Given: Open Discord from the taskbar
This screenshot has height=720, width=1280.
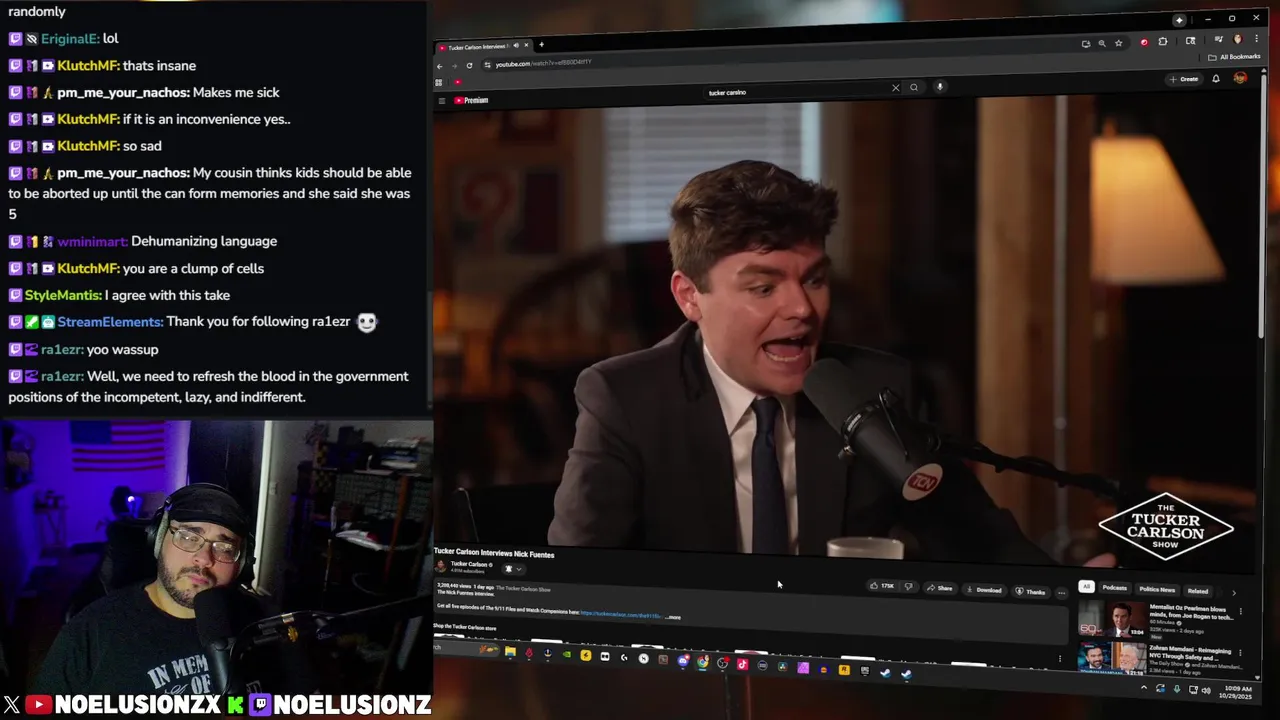Looking at the screenshot, I should (x=683, y=661).
